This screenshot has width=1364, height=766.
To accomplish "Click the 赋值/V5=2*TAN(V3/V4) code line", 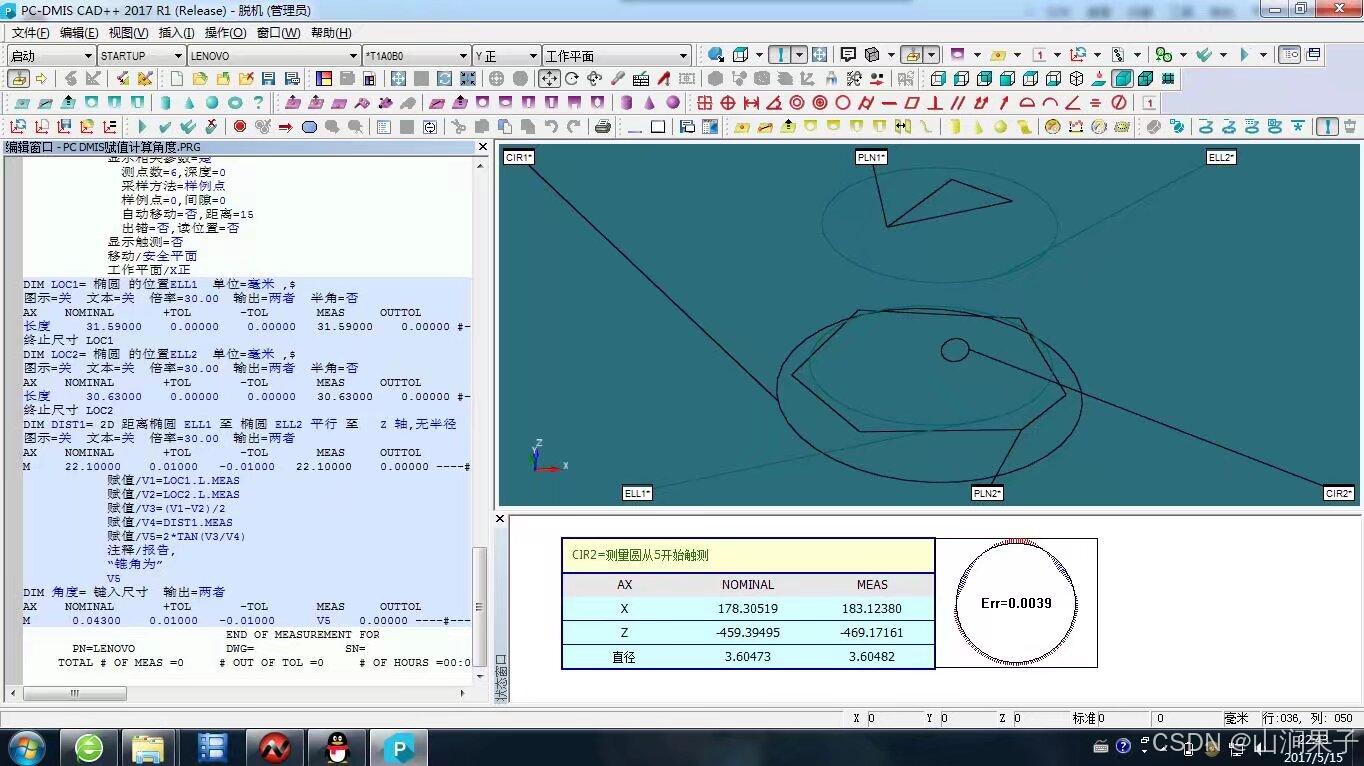I will [176, 536].
